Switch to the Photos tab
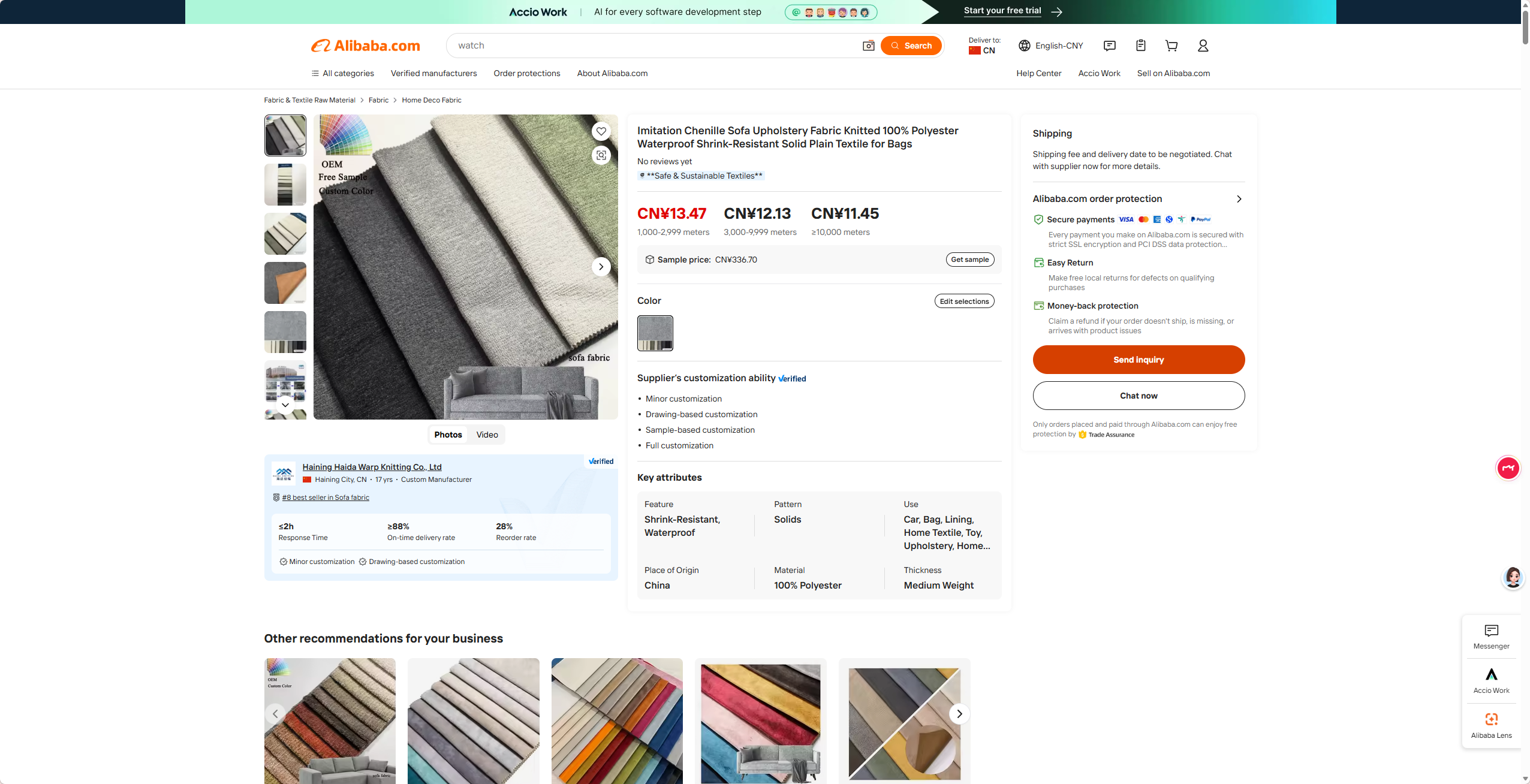 coord(448,435)
